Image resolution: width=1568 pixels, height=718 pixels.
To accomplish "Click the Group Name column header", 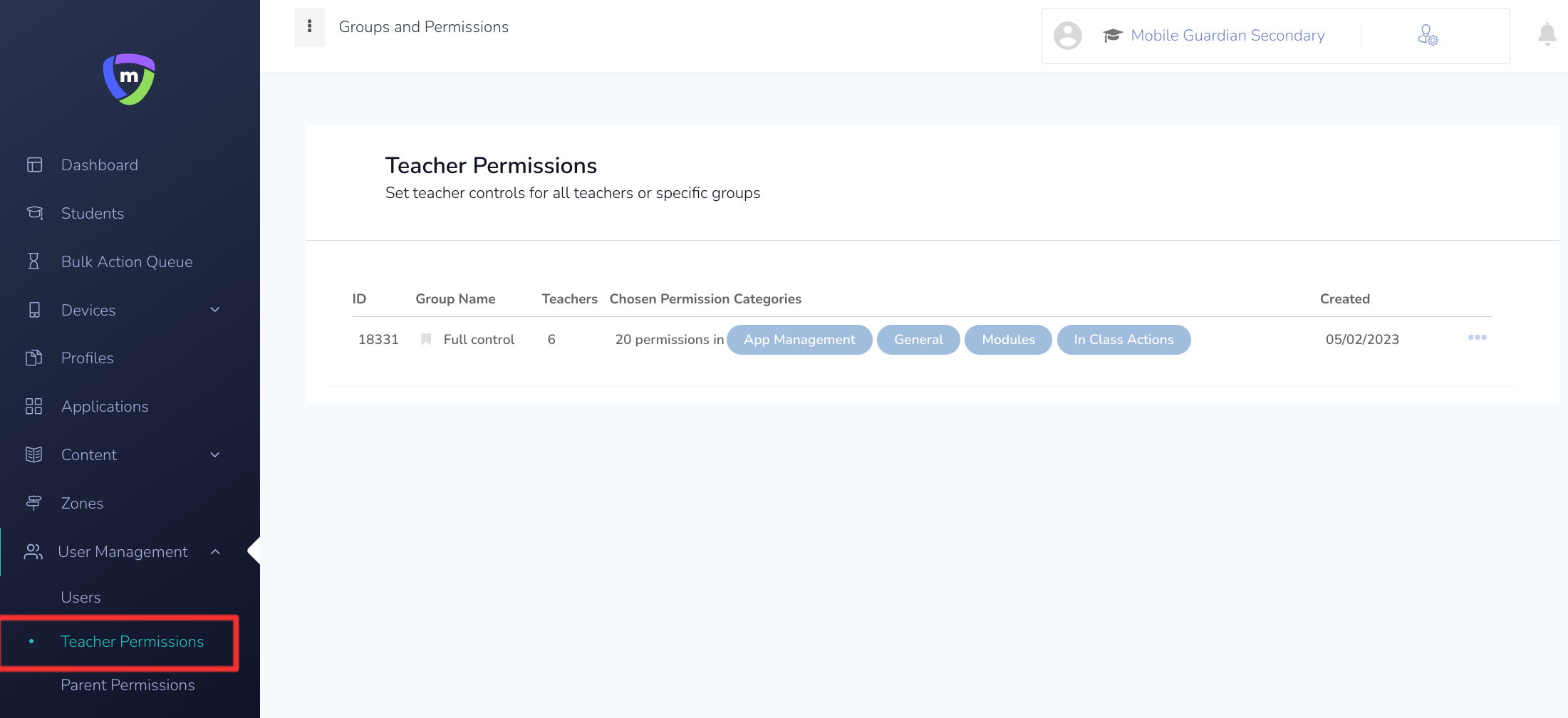I will click(x=455, y=299).
